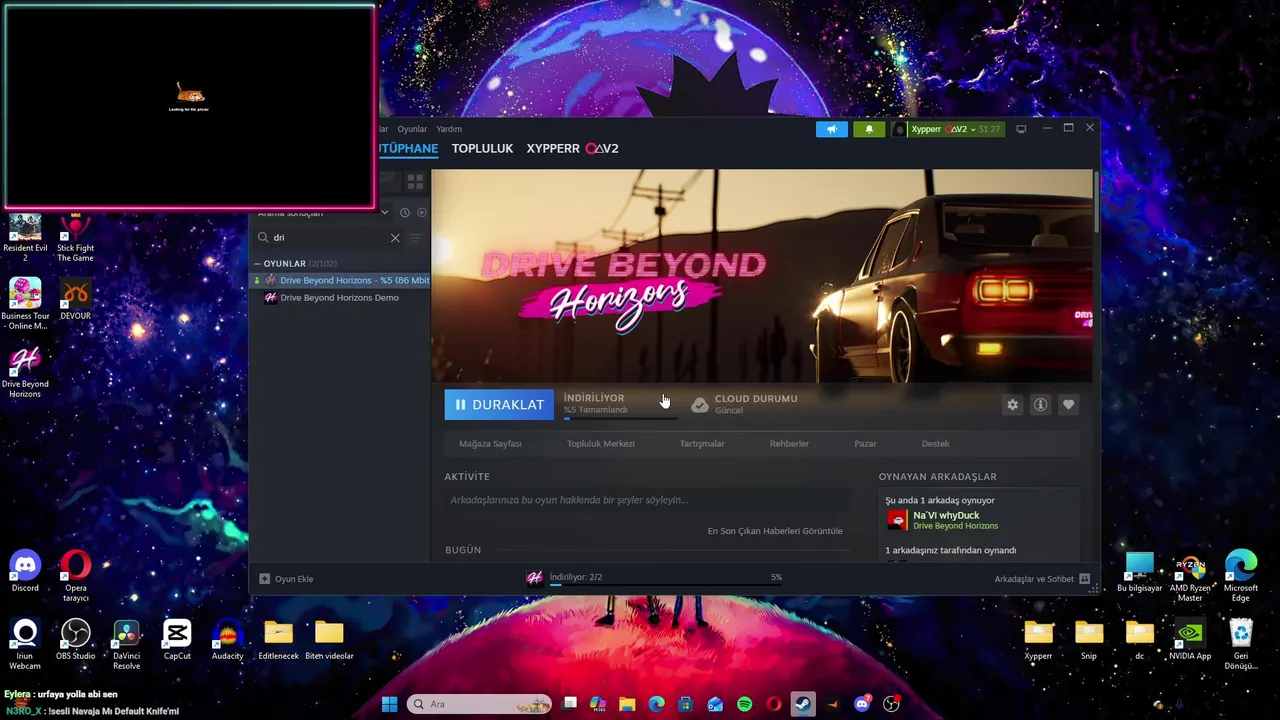Click İNDİRİLİYOR download progress indicator
Viewport: 1280px width, 720px height.
(x=618, y=404)
